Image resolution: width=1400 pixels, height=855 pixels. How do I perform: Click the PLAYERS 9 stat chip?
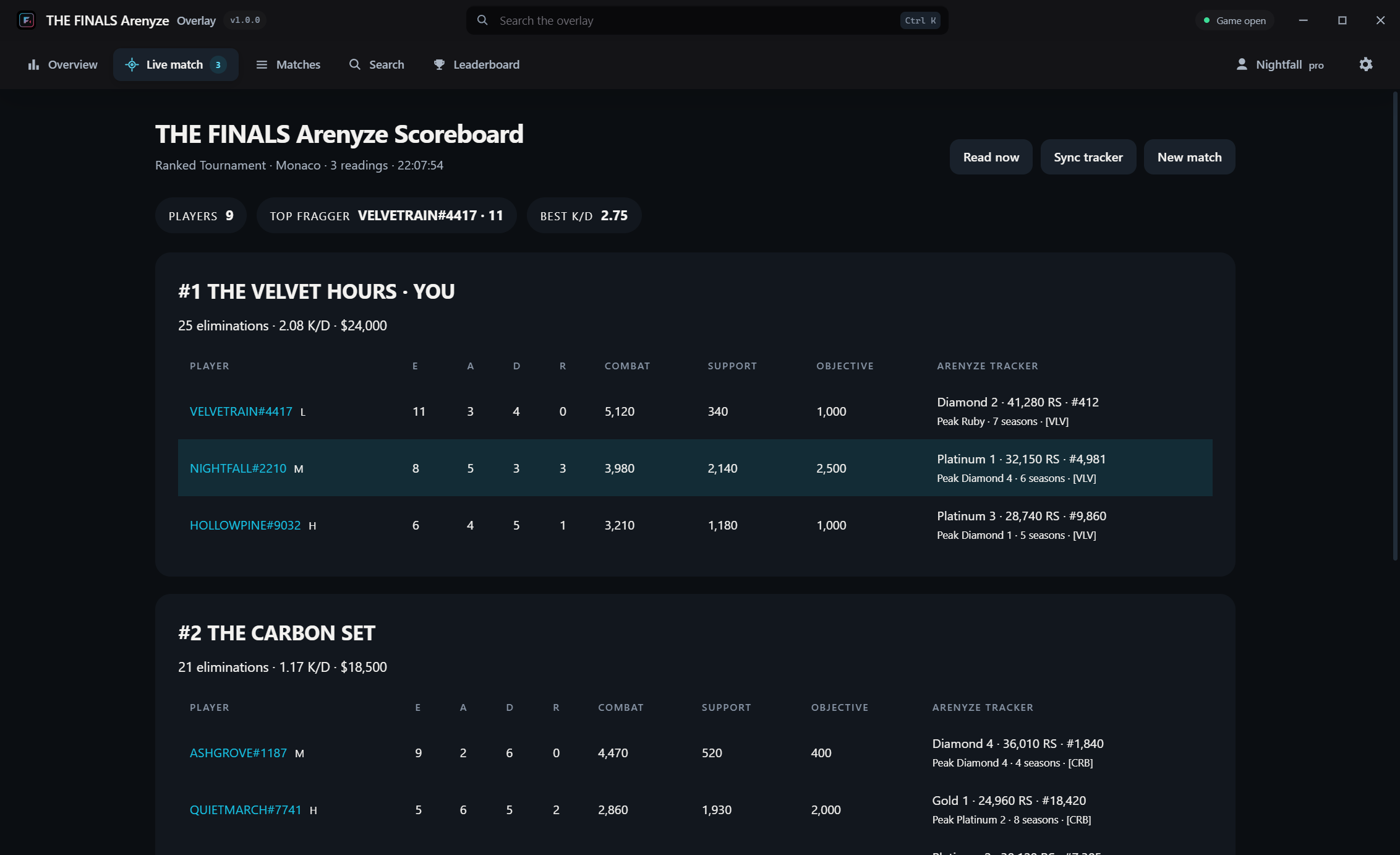(x=201, y=215)
